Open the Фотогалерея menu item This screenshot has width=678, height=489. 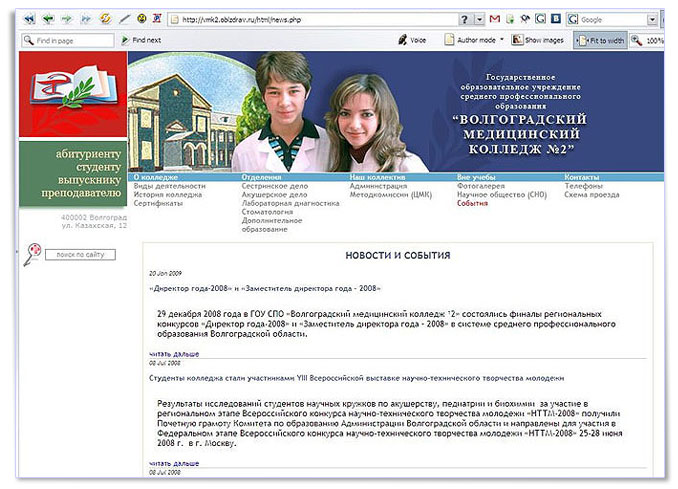click(480, 186)
